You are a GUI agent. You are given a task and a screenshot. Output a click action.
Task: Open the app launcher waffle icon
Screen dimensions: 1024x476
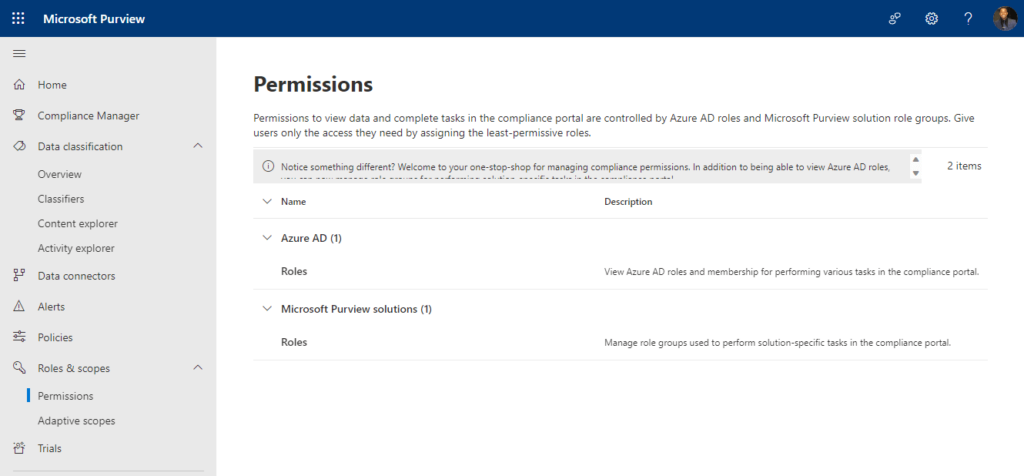18,18
